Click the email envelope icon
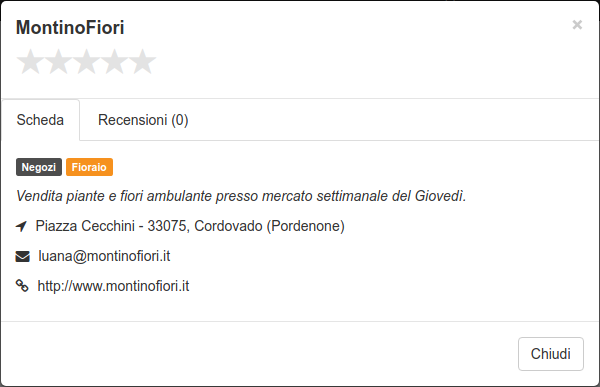Viewport: 600px width, 387px height. point(22,256)
